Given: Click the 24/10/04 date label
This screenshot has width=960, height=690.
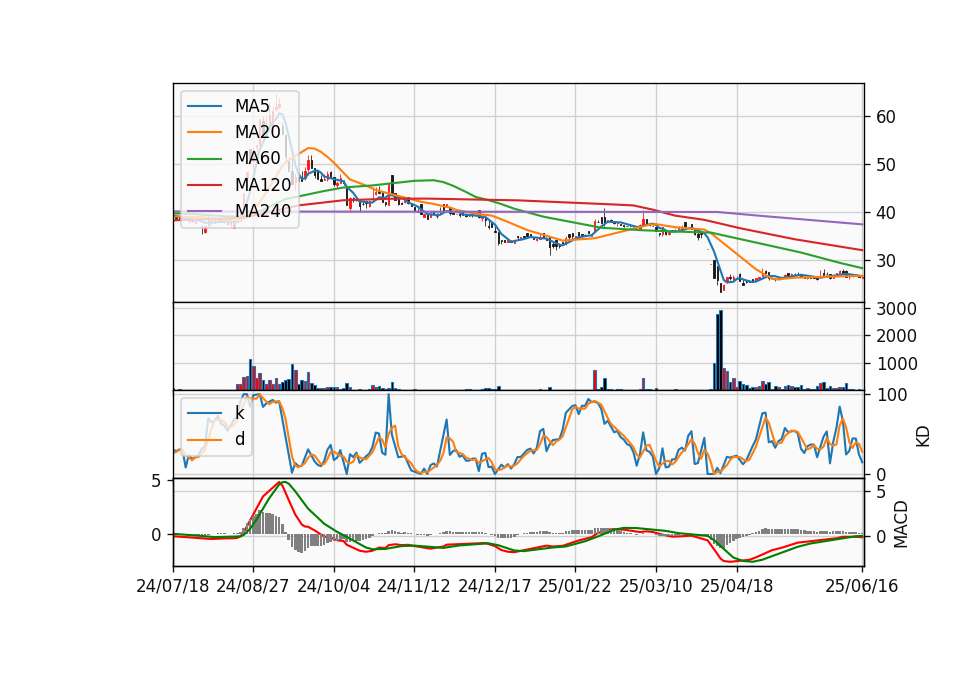Looking at the screenshot, I should [334, 586].
